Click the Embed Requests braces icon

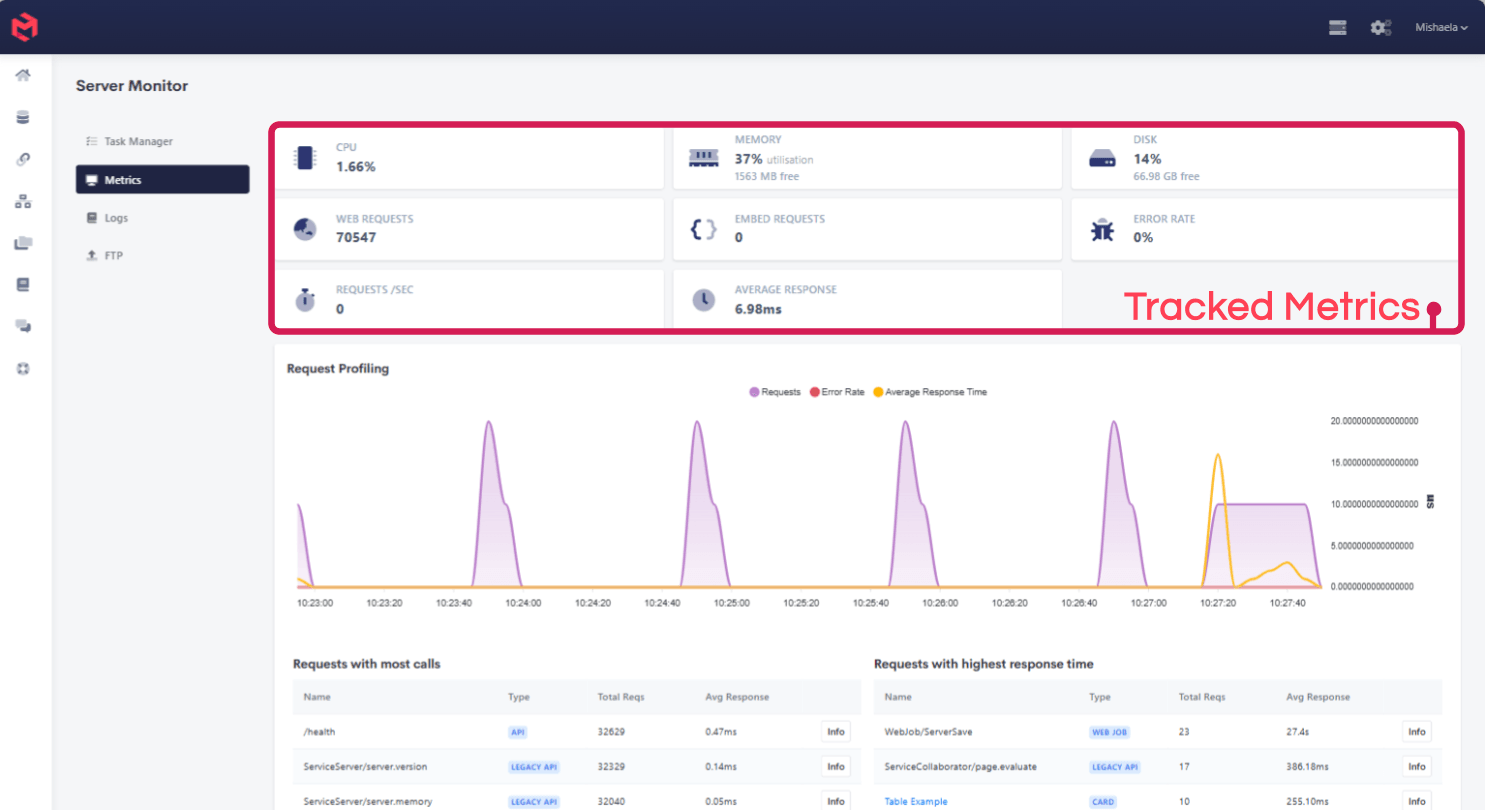click(704, 229)
